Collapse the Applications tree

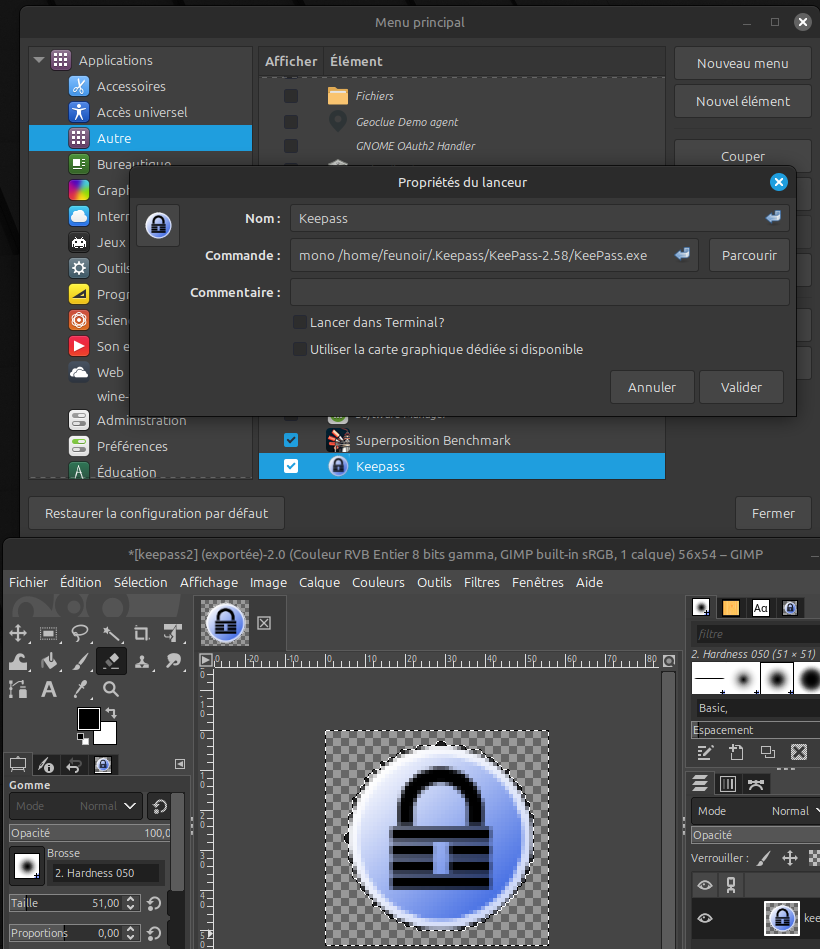coord(39,60)
